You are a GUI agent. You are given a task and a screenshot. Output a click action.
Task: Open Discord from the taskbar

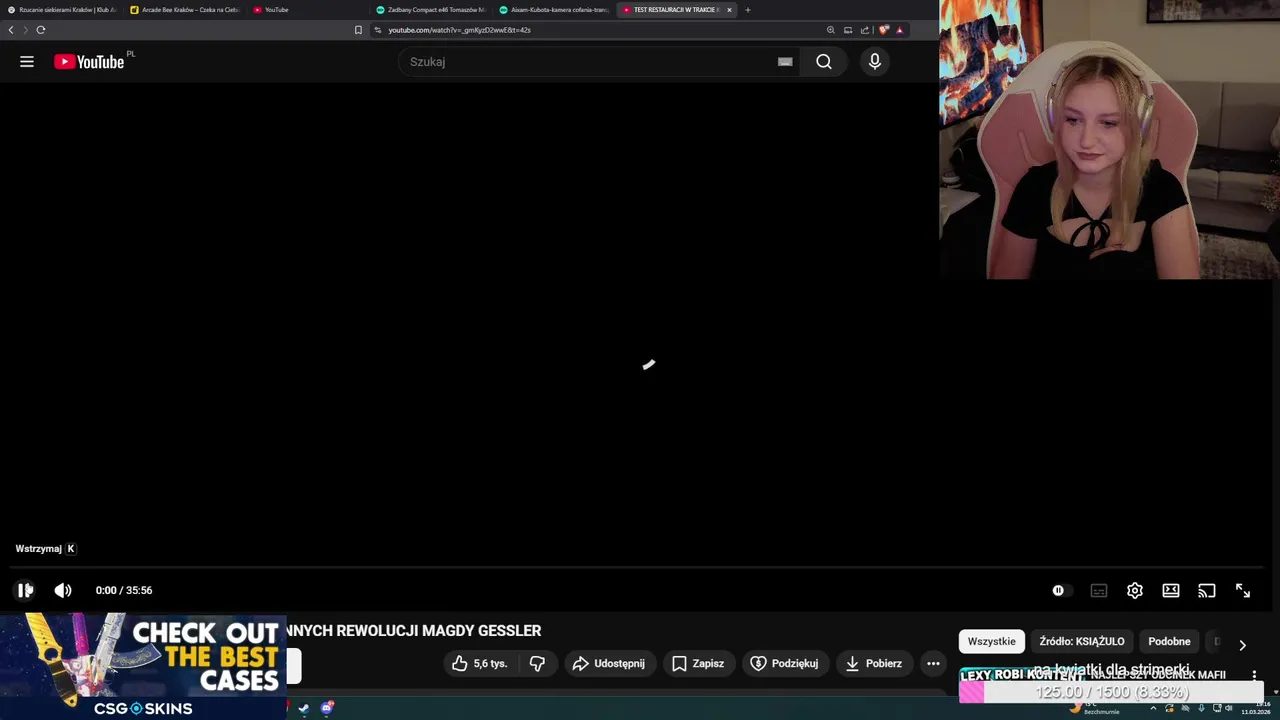click(326, 708)
